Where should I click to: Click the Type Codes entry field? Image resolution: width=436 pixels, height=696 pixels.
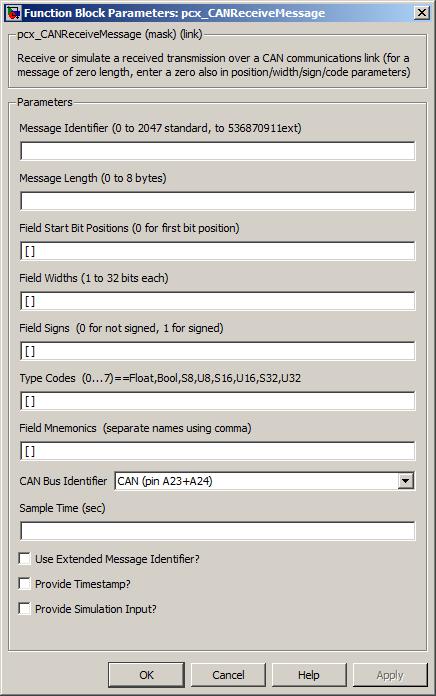point(218,401)
